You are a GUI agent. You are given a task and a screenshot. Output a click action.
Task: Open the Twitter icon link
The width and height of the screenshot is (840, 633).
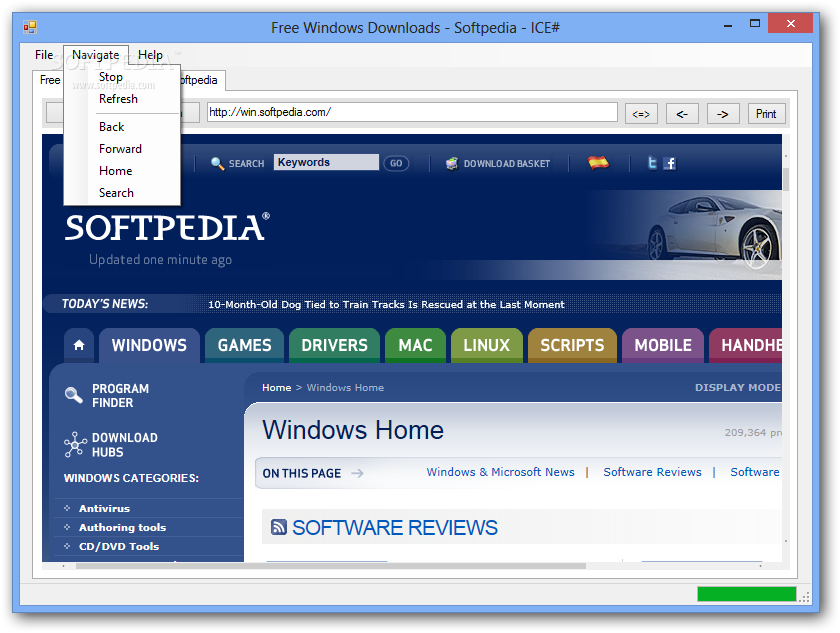pos(652,163)
